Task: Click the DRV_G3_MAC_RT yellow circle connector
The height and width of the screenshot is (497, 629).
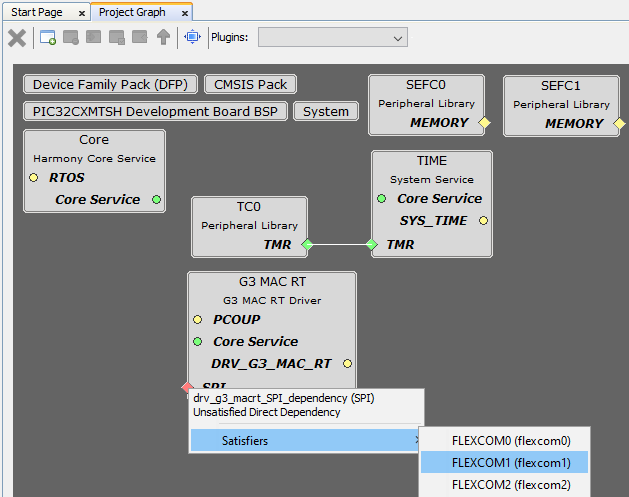Action: (347, 363)
